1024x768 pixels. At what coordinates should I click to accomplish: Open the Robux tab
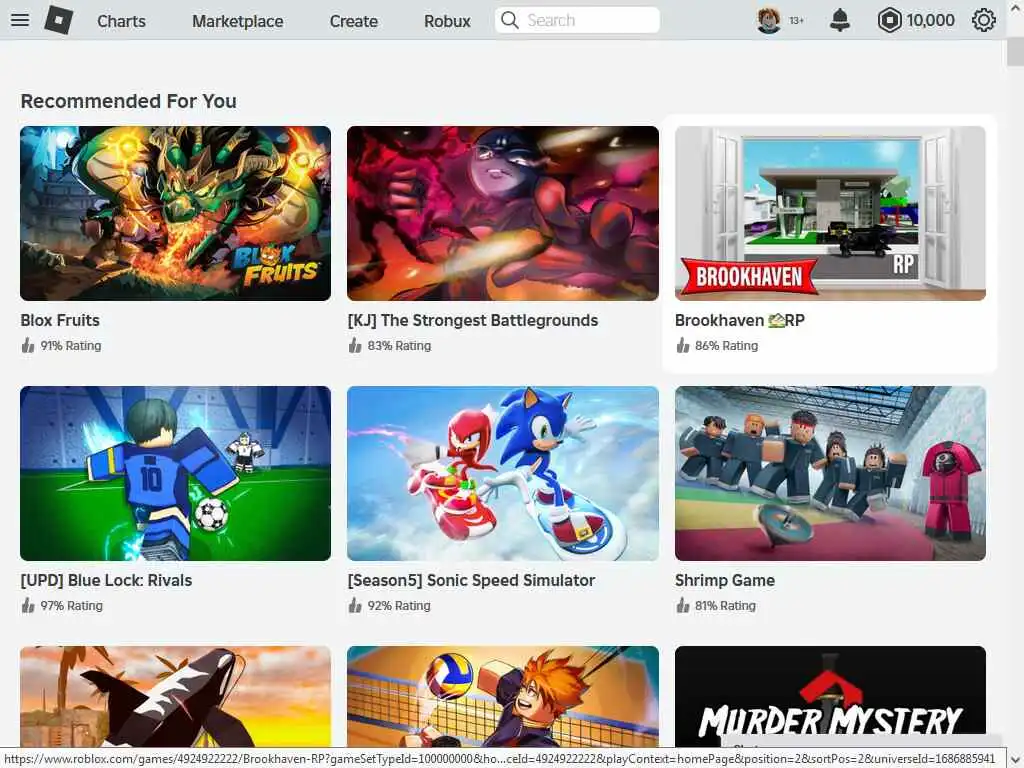click(447, 21)
